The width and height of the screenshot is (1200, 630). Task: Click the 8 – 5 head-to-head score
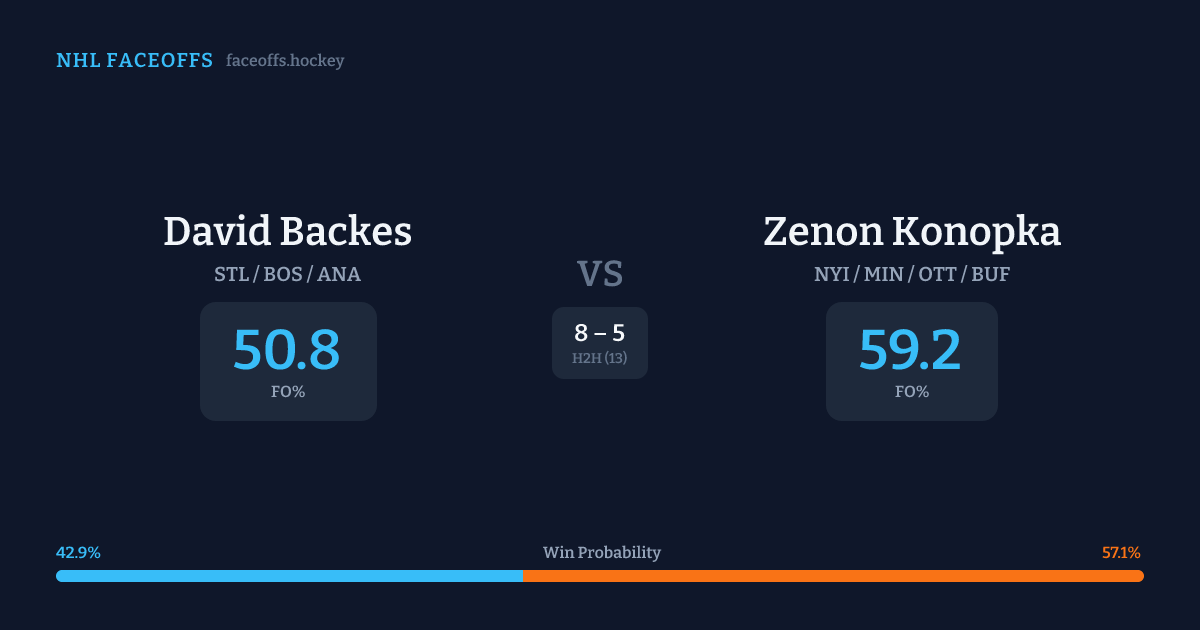pyautogui.click(x=600, y=334)
